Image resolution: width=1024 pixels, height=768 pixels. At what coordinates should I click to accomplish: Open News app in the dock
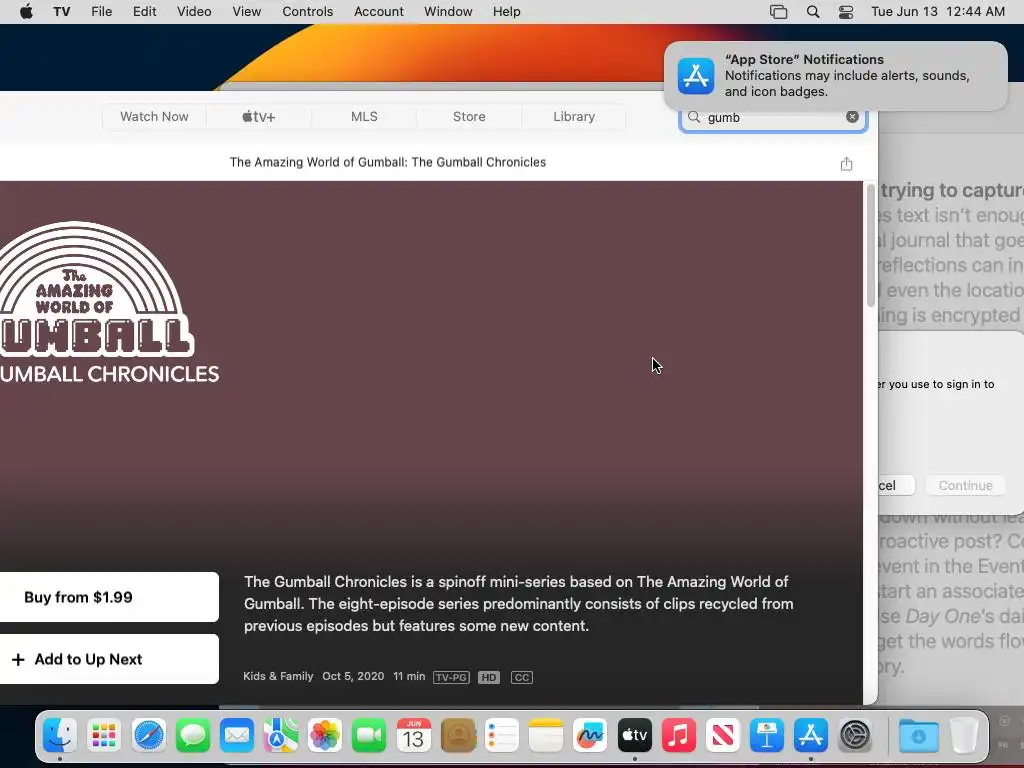coord(722,735)
